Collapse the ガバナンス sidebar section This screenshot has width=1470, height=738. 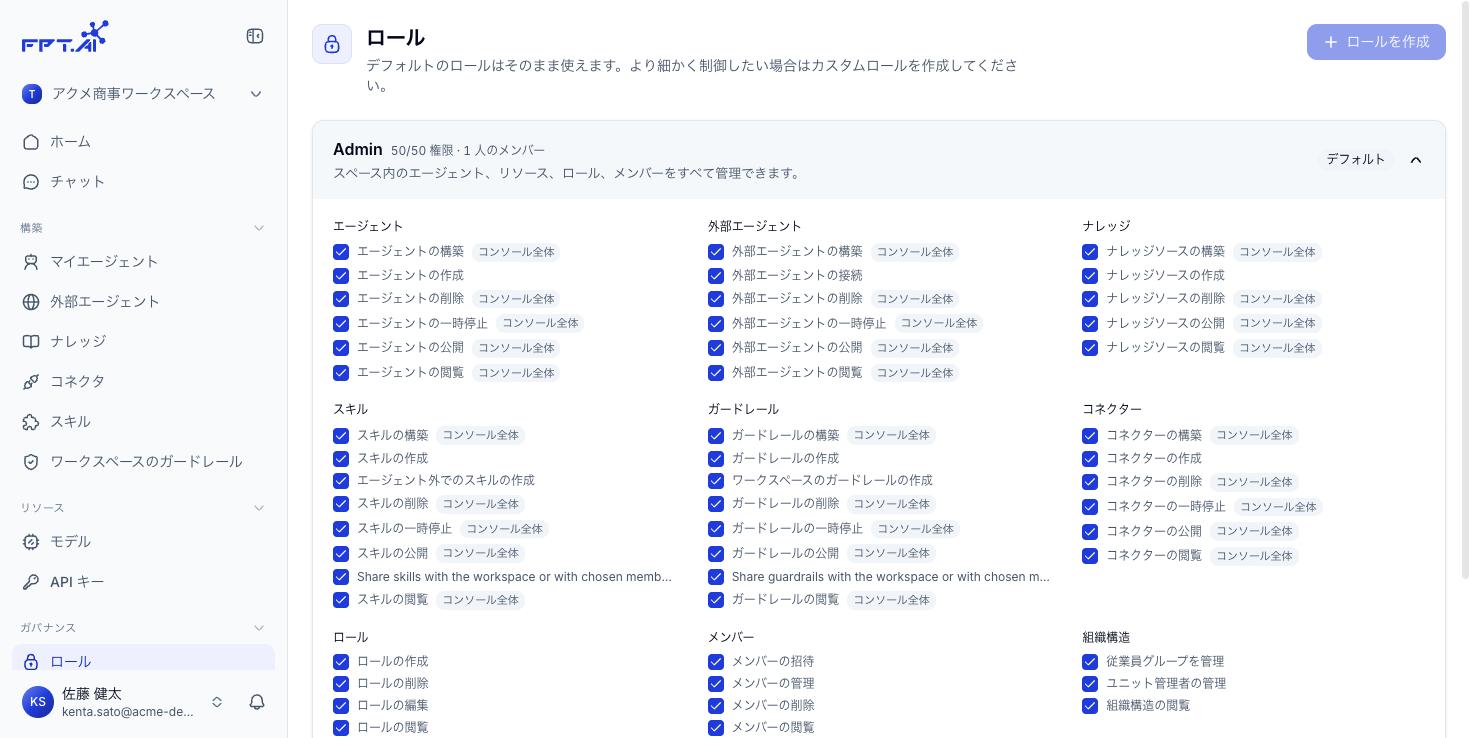pos(259,628)
